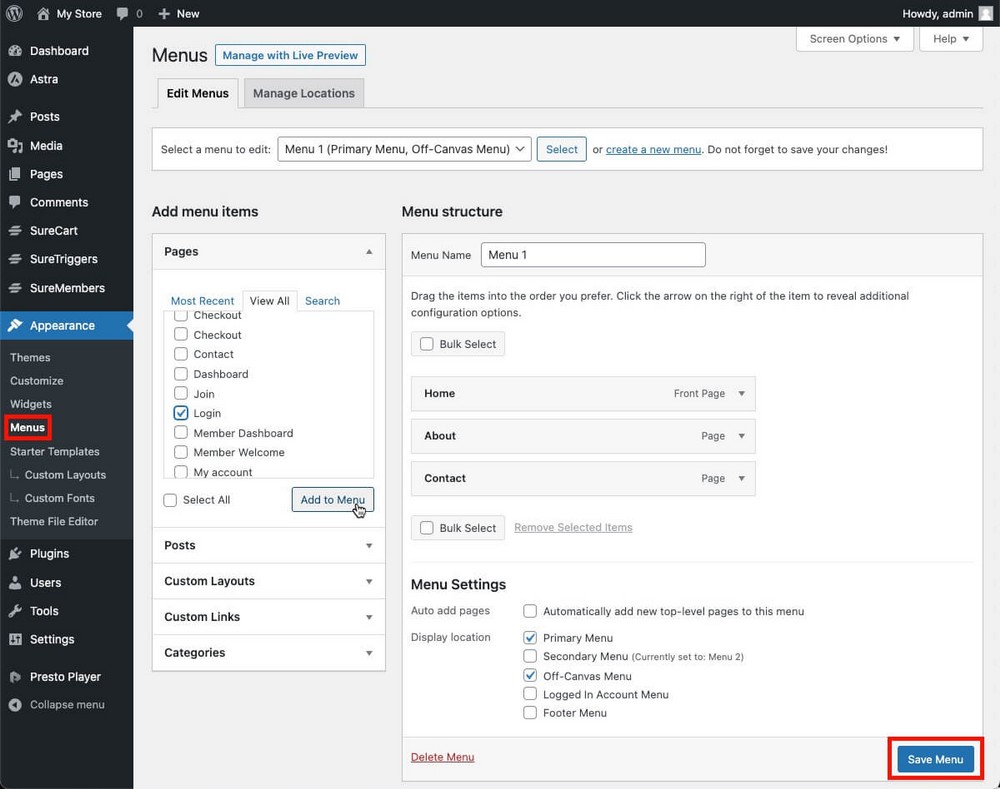This screenshot has width=1000, height=789.
Task: Toggle the upper Bulk Select checkbox
Action: [x=427, y=344]
